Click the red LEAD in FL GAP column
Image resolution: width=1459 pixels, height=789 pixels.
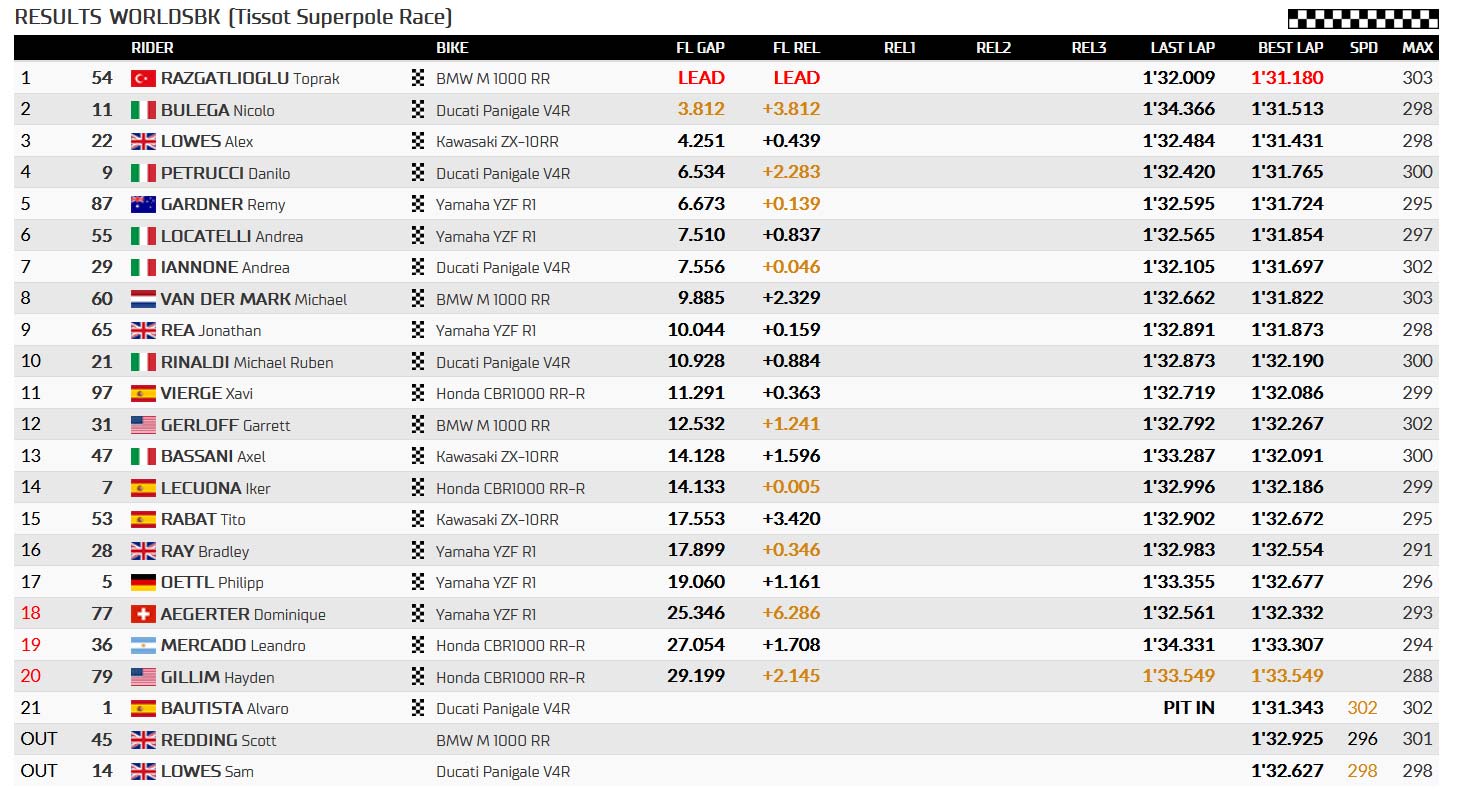pyautogui.click(x=701, y=78)
